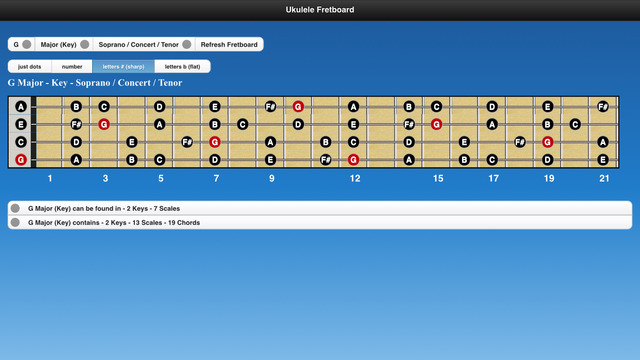Viewport: 640px width, 360px height.
Task: Click fret number 12 label
Action: click(x=355, y=178)
